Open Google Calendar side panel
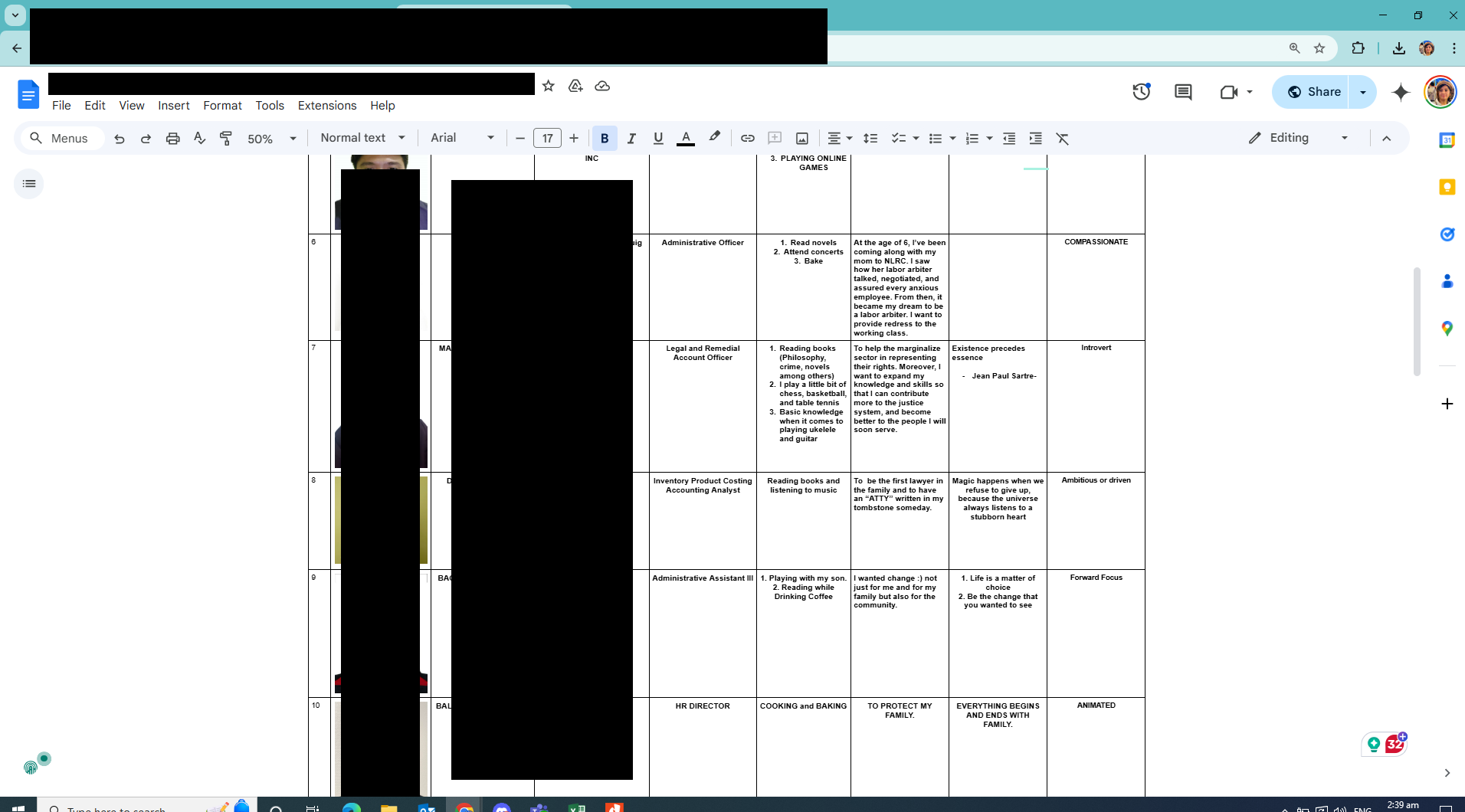 point(1447,140)
